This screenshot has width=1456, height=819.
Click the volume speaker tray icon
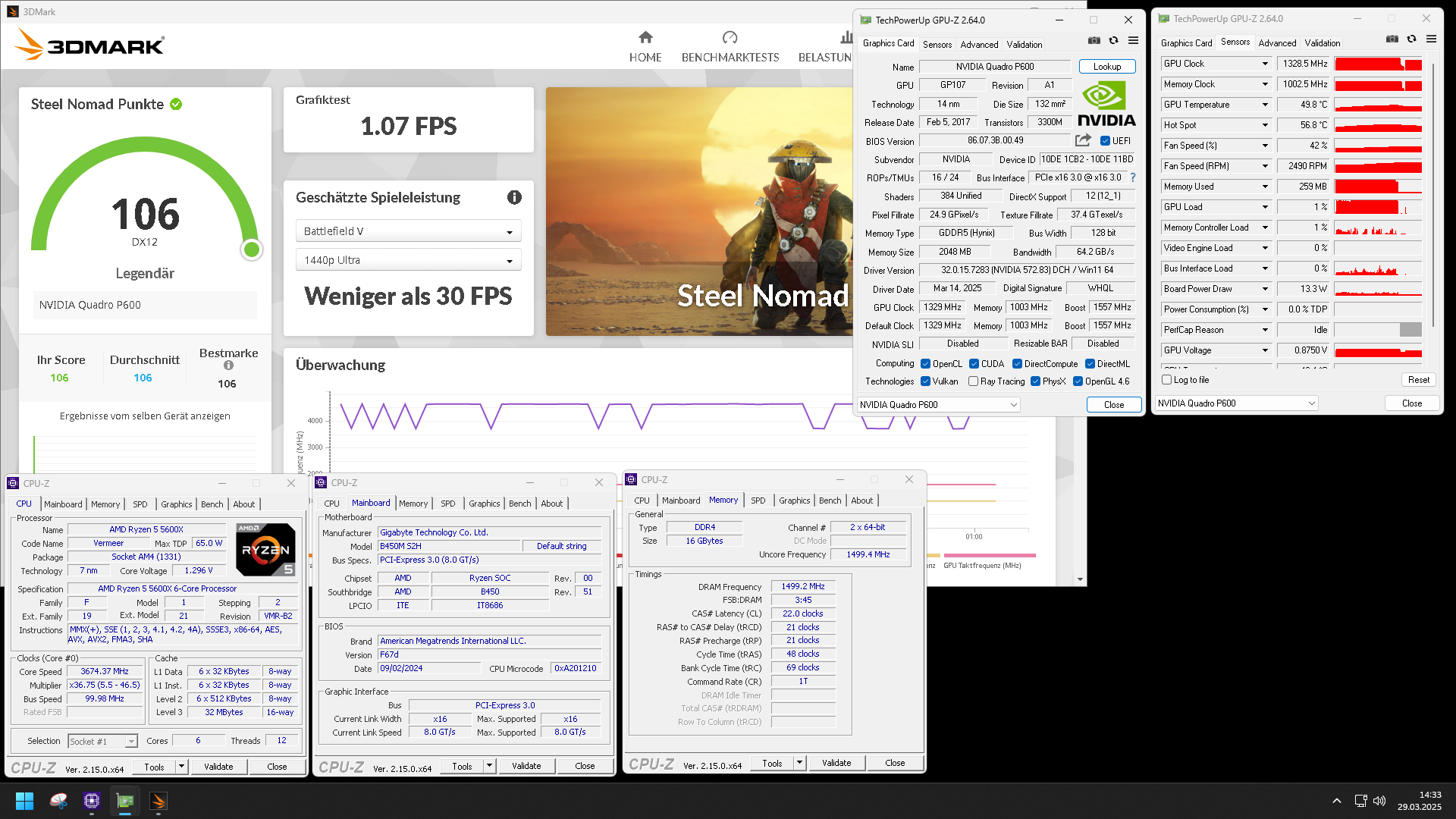(x=1379, y=801)
